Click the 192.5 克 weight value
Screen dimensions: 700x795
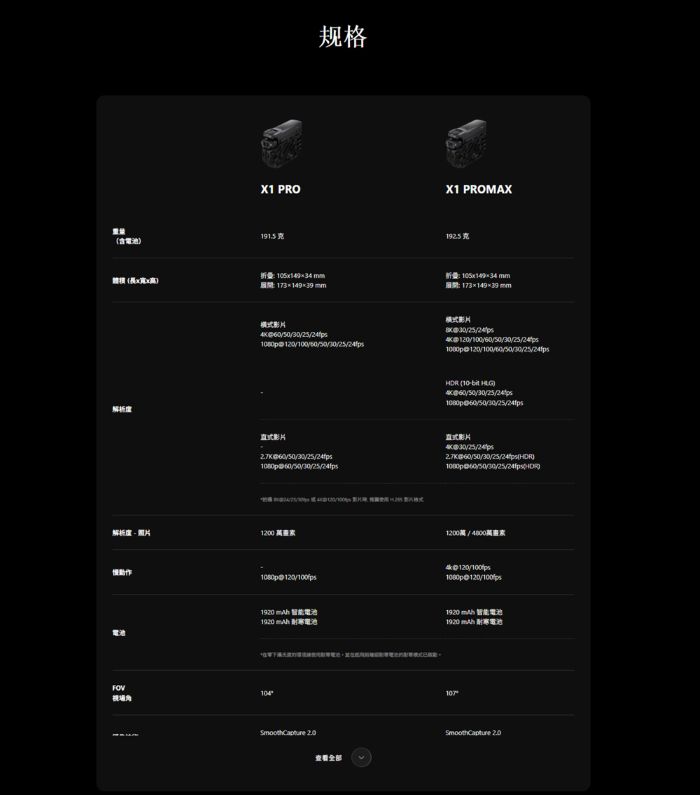(x=457, y=236)
